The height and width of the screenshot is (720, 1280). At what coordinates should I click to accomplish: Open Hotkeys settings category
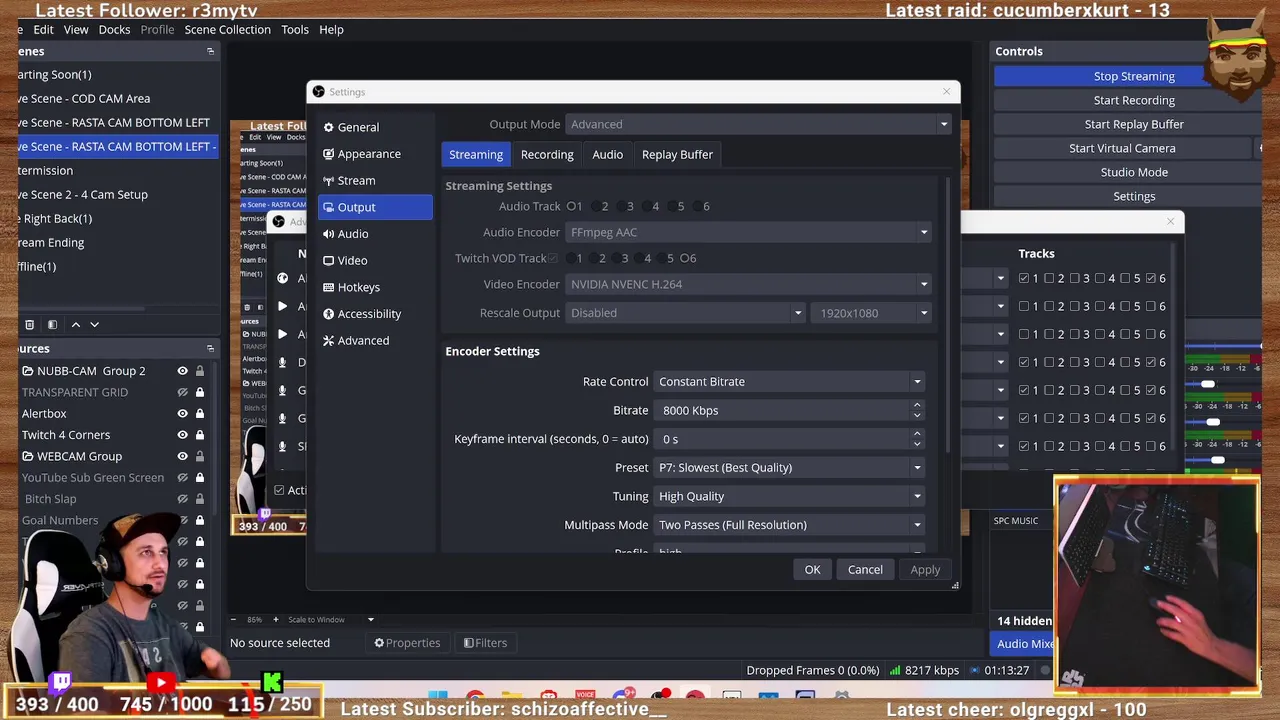[375, 287]
